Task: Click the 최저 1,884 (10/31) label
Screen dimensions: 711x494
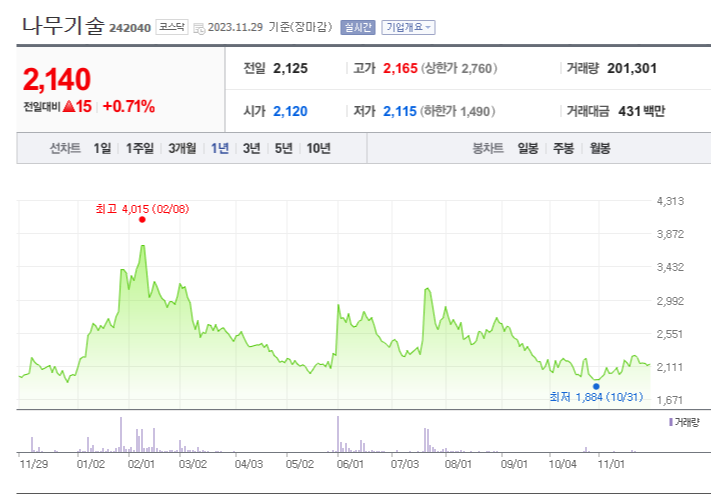Action: (x=596, y=397)
